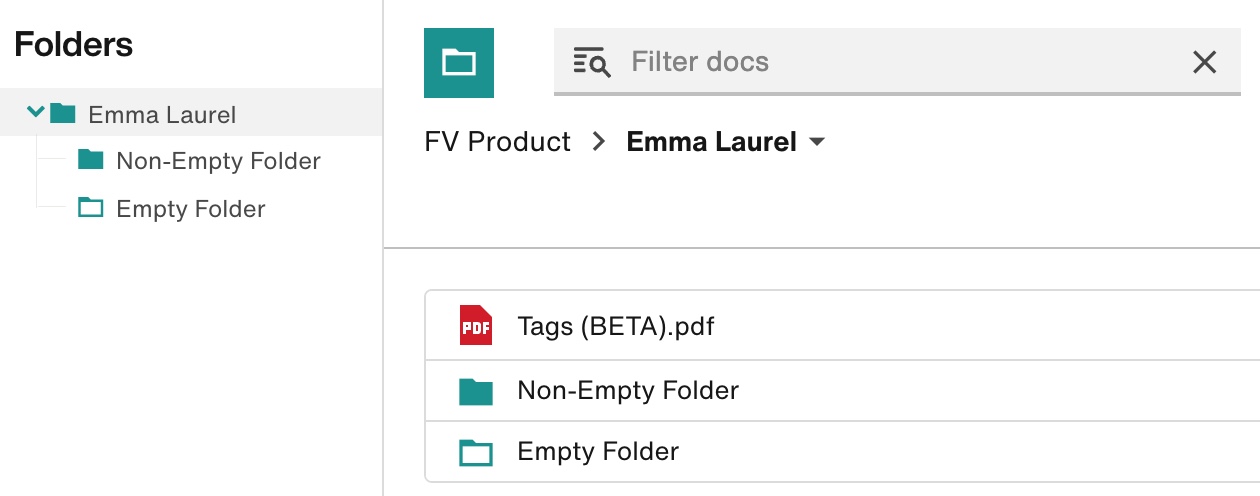This screenshot has height=496, width=1260.
Task: Select Emma Laurel label in the Folders tree
Action: [162, 115]
